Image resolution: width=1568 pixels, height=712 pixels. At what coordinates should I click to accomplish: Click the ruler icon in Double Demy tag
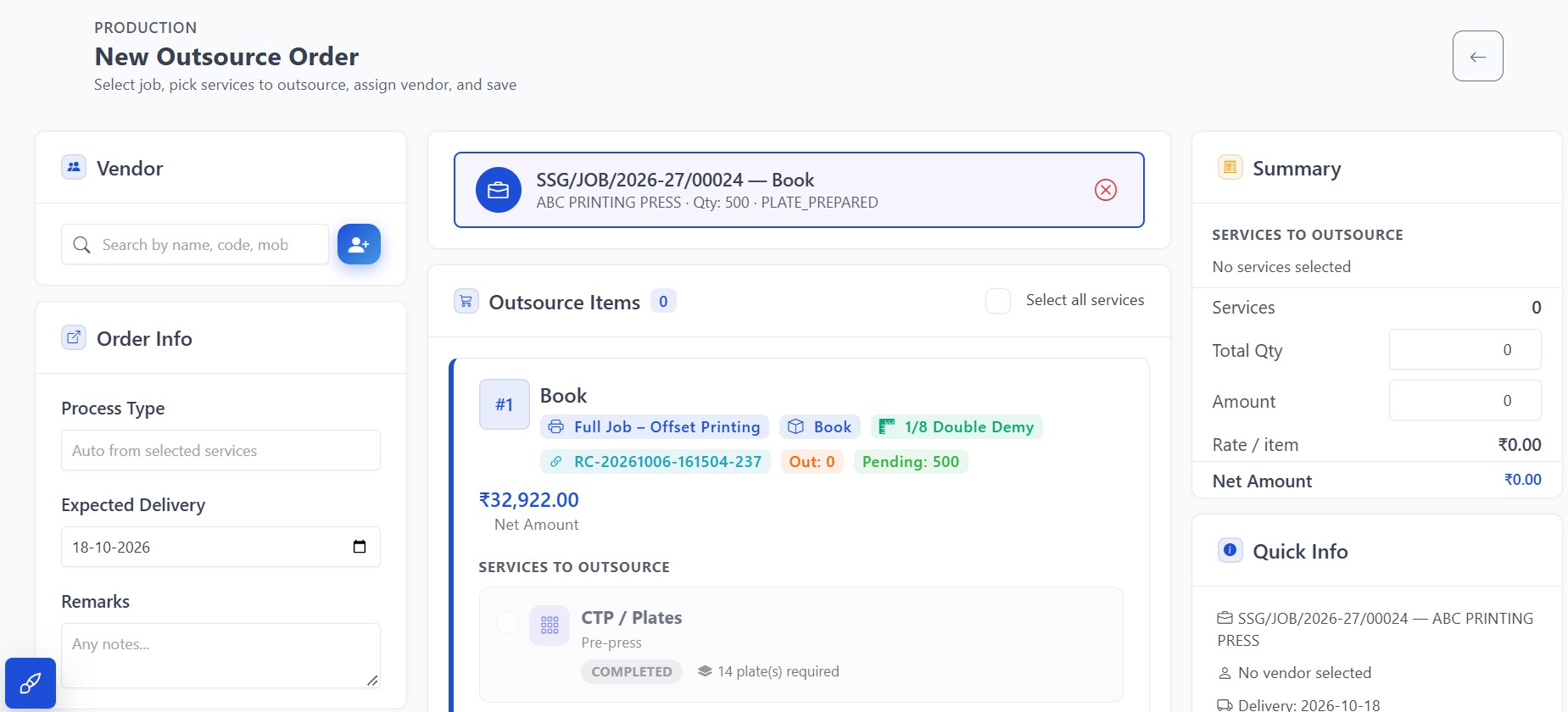(887, 426)
